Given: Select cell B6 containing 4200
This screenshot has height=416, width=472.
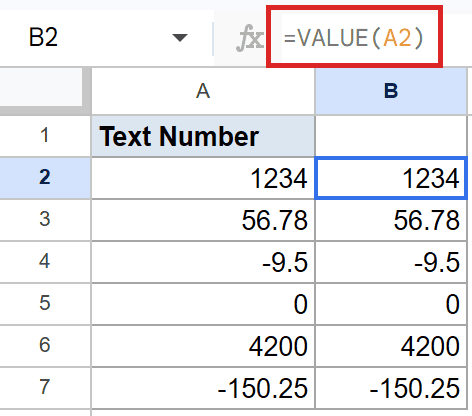Looking at the screenshot, I should pyautogui.click(x=391, y=346).
